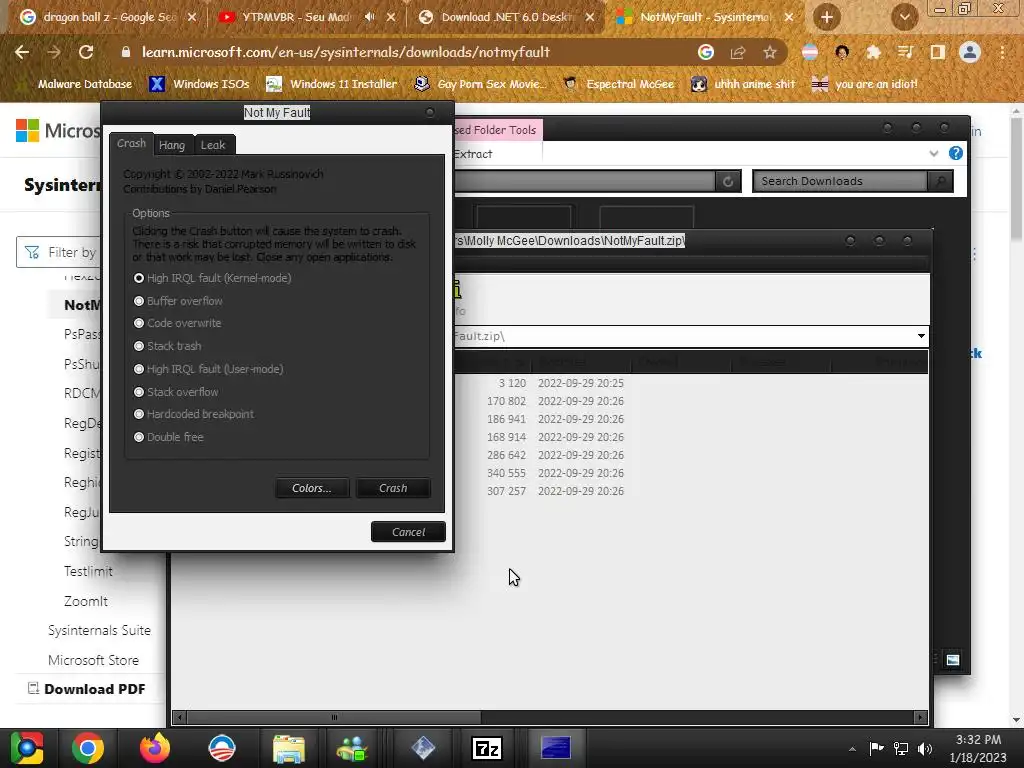Expand the Explorer ribbon chevron
The height and width of the screenshot is (768, 1024).
[934, 153]
